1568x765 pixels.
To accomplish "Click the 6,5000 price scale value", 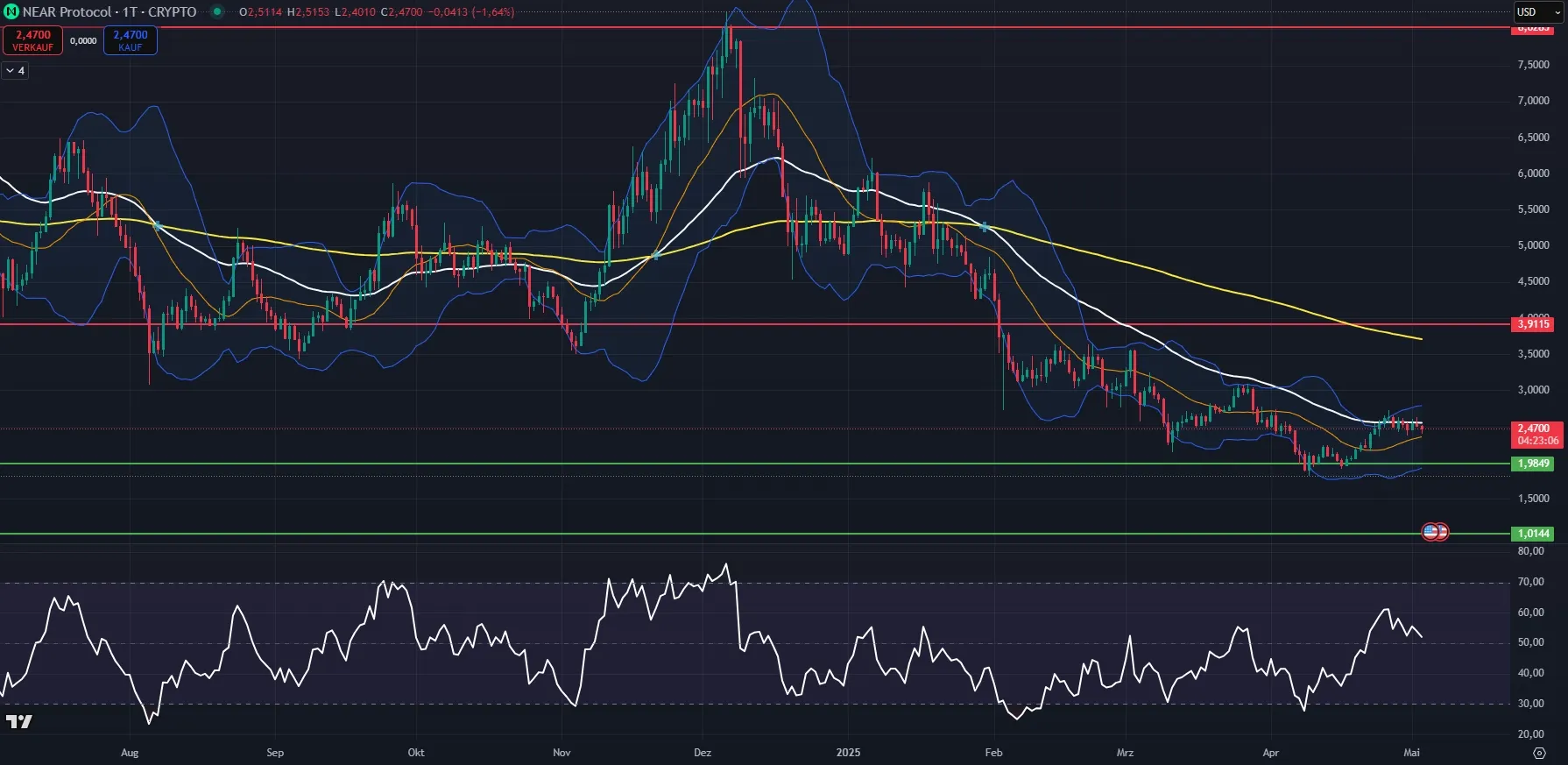I will click(x=1533, y=138).
